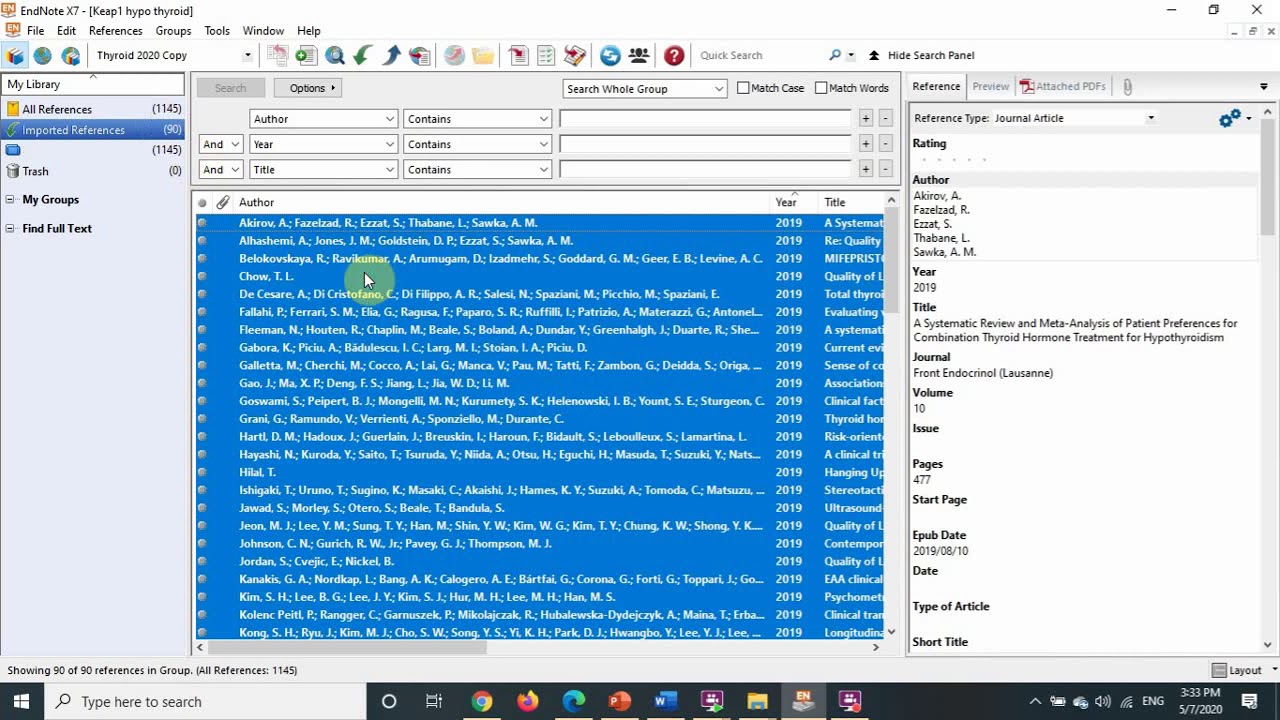Open Firefox from the taskbar

tap(527, 701)
